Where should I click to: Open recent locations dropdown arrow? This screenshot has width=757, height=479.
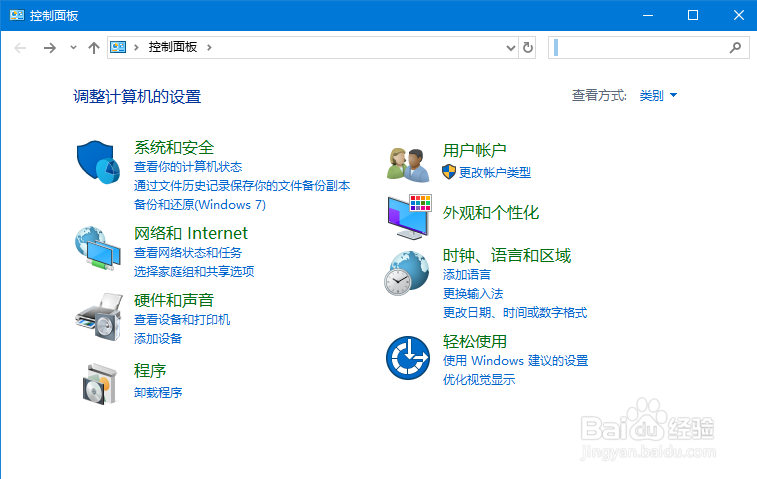click(73, 47)
